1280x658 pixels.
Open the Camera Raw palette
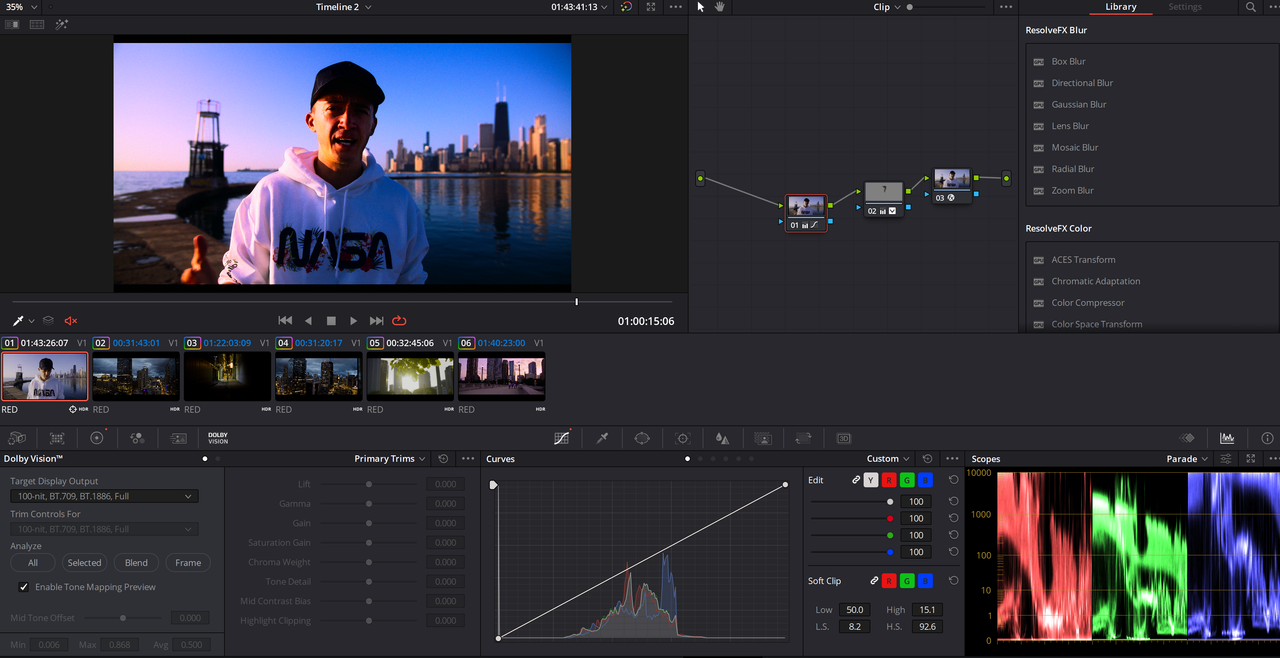coord(16,438)
